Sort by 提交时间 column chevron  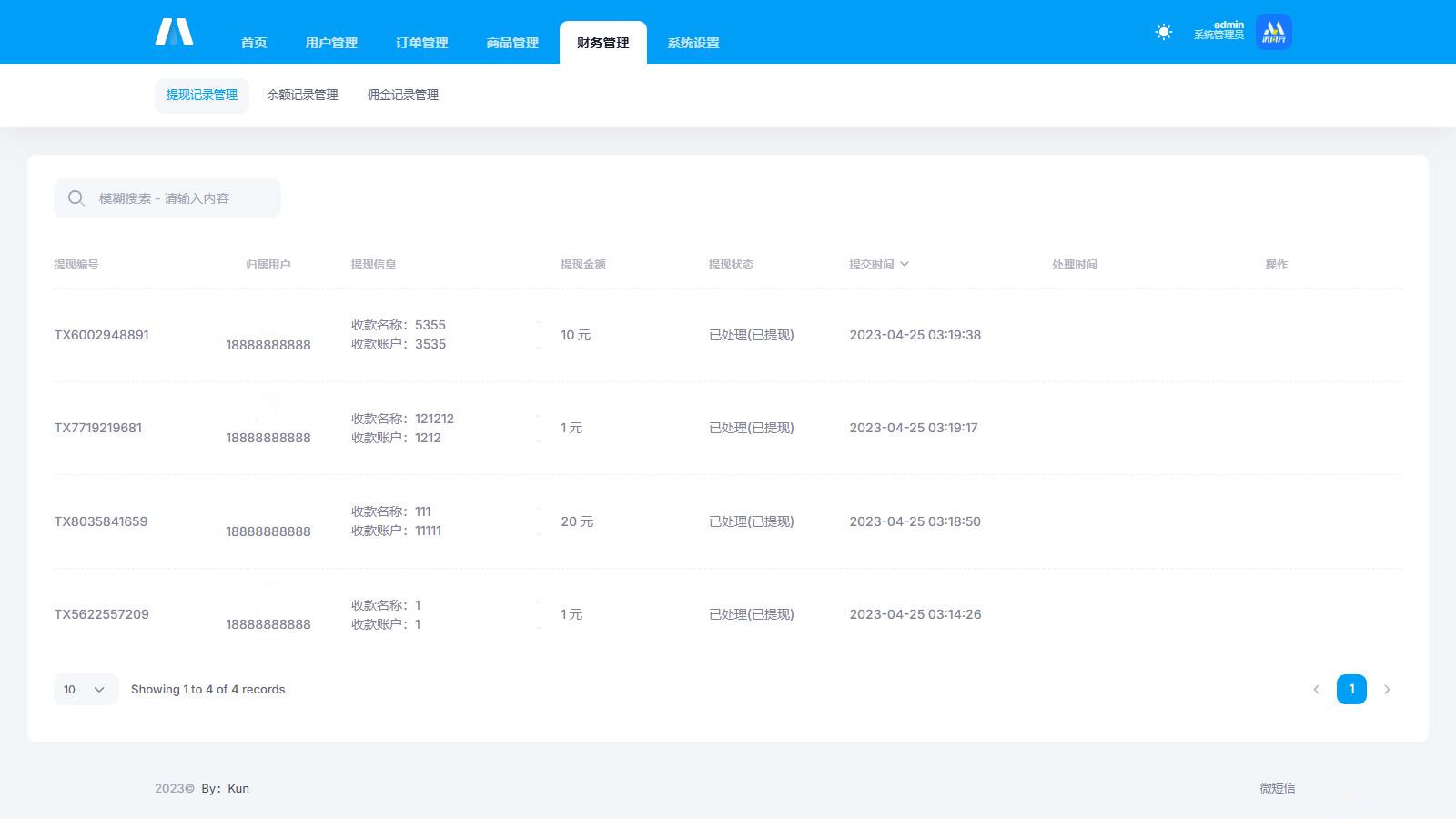click(x=904, y=264)
